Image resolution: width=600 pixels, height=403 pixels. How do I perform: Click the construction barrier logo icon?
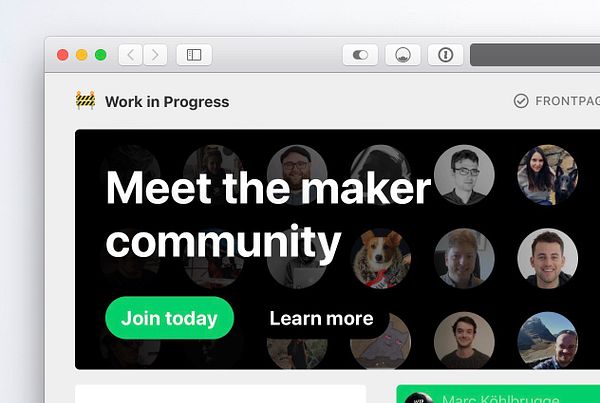pyautogui.click(x=85, y=101)
